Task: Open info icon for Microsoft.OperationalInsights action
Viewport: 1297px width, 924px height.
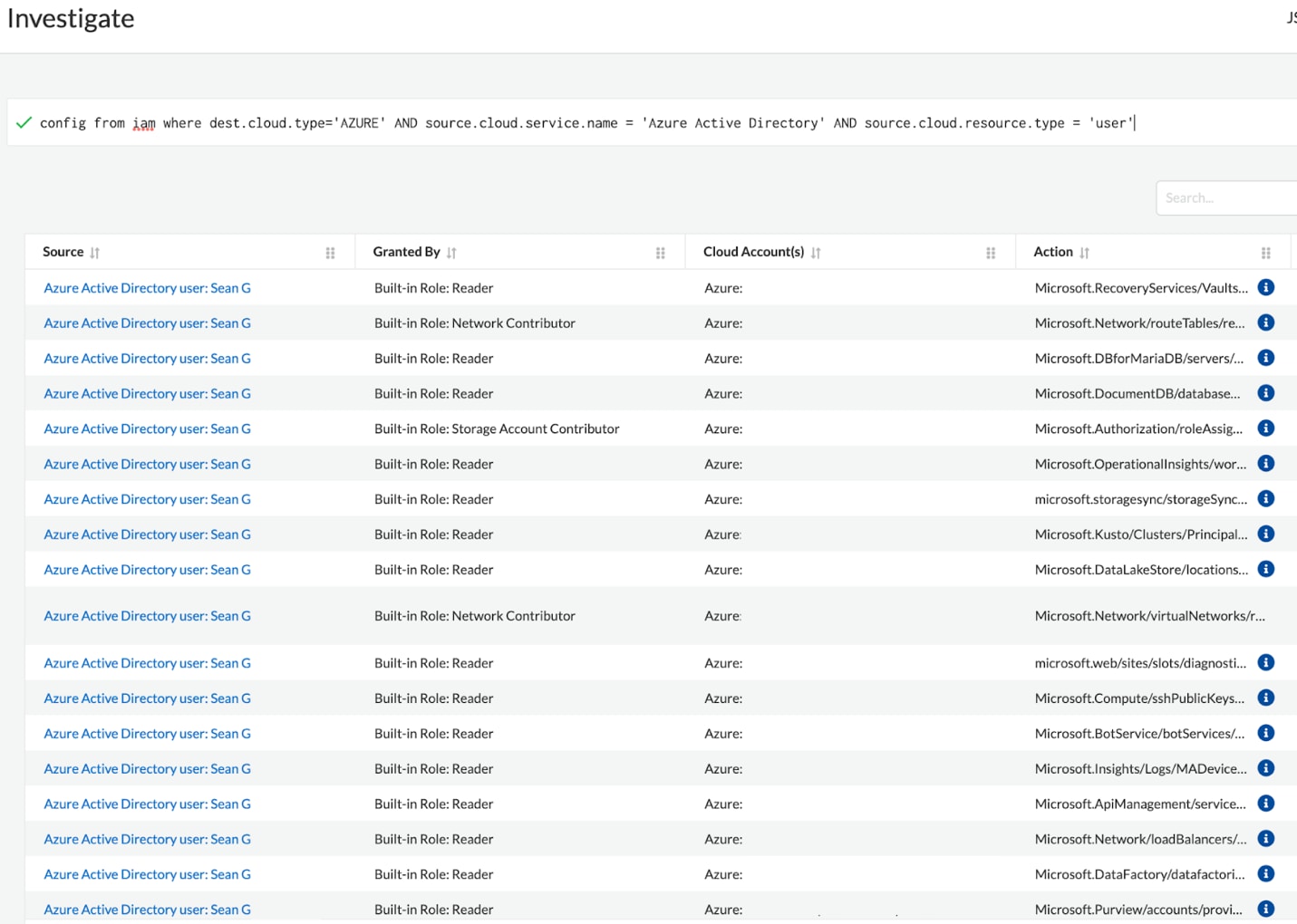Action: coord(1266,464)
